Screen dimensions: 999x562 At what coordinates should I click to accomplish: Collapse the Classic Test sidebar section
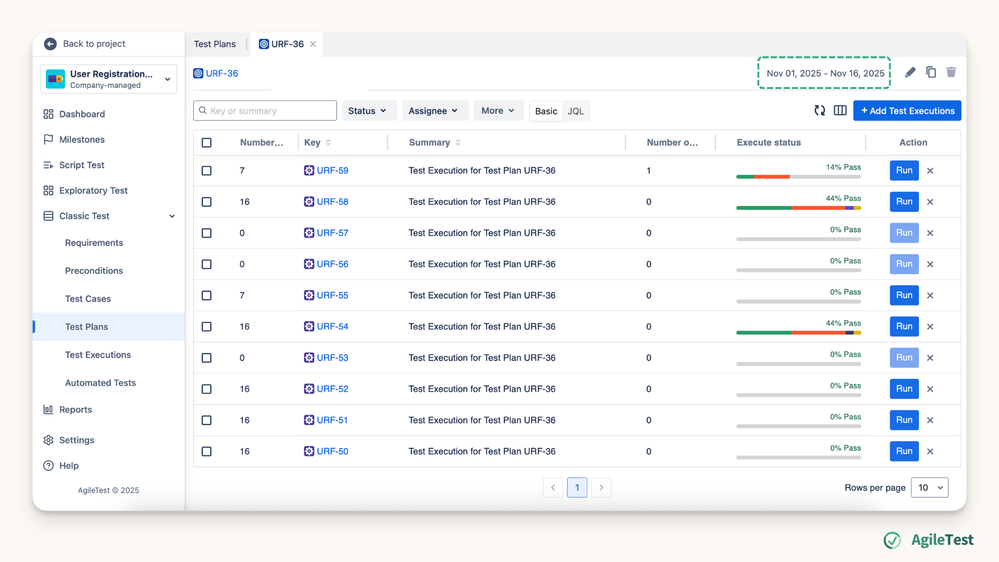pos(172,217)
